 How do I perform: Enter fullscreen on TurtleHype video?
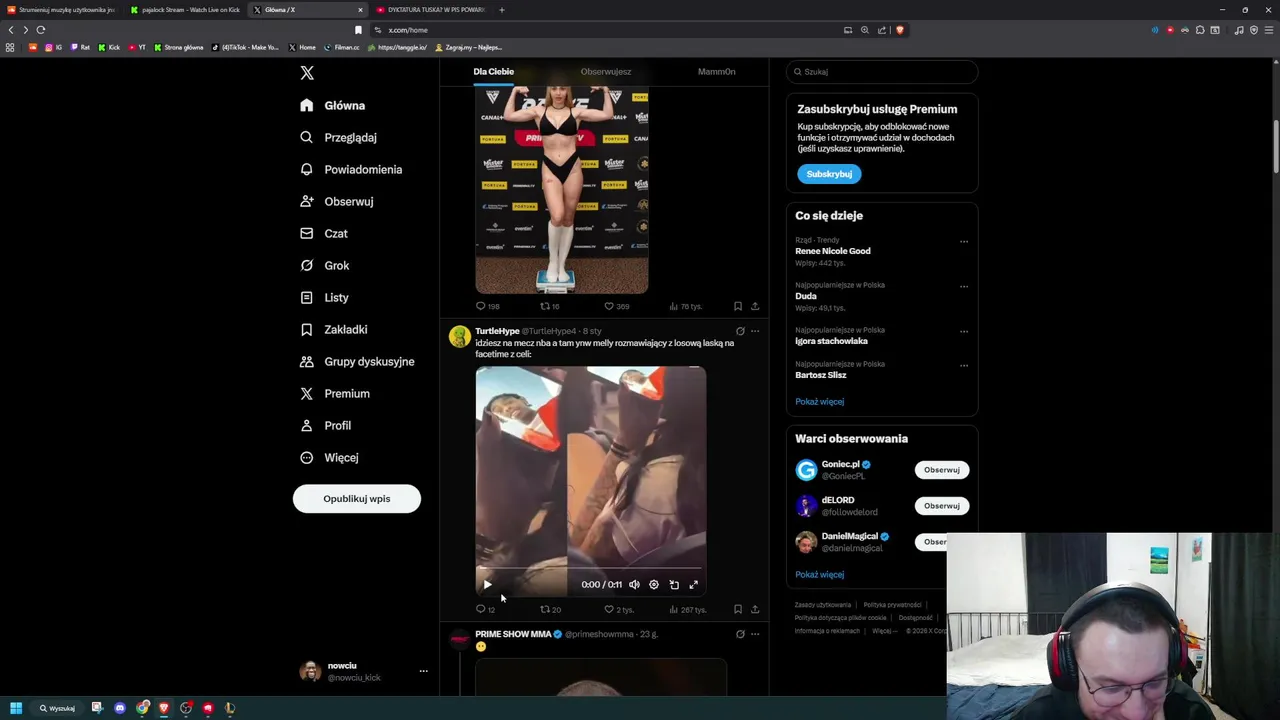tap(694, 585)
